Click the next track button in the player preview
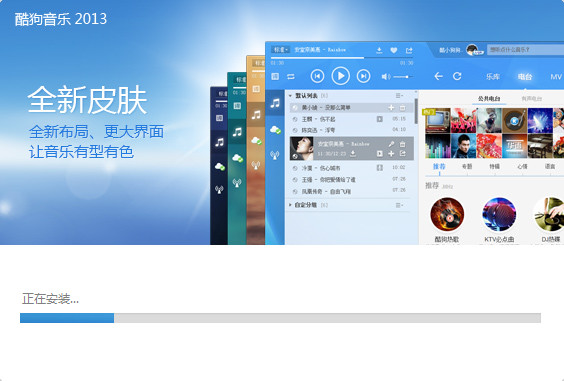Screen dimensions: 564x381 (363, 76)
